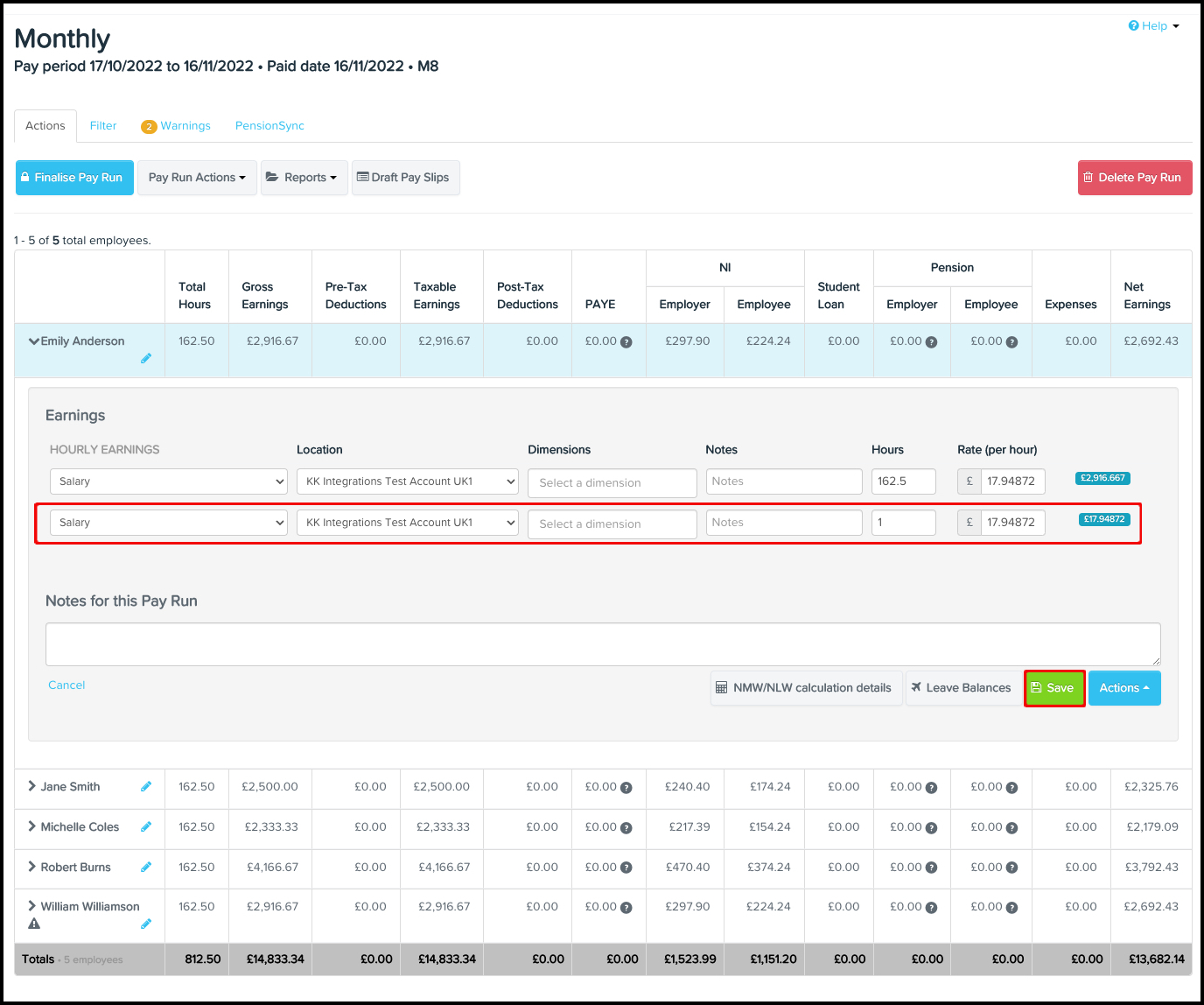Open the Help menu via the question mark icon
Viewport: 1204px width, 1005px height.
pyautogui.click(x=1134, y=25)
